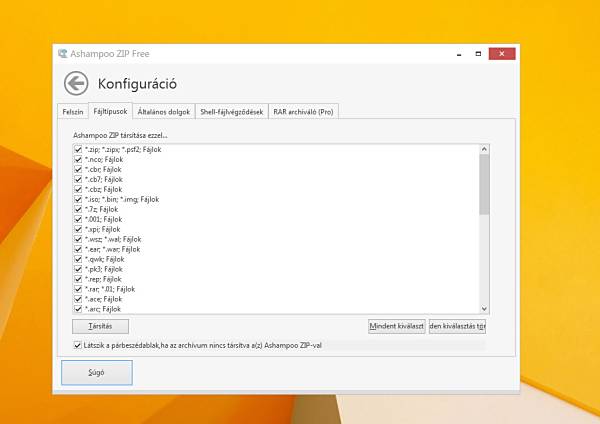This screenshot has width=600, height=424.
Task: Maximize the Ashampoo ZIP Free window
Action: click(x=478, y=54)
